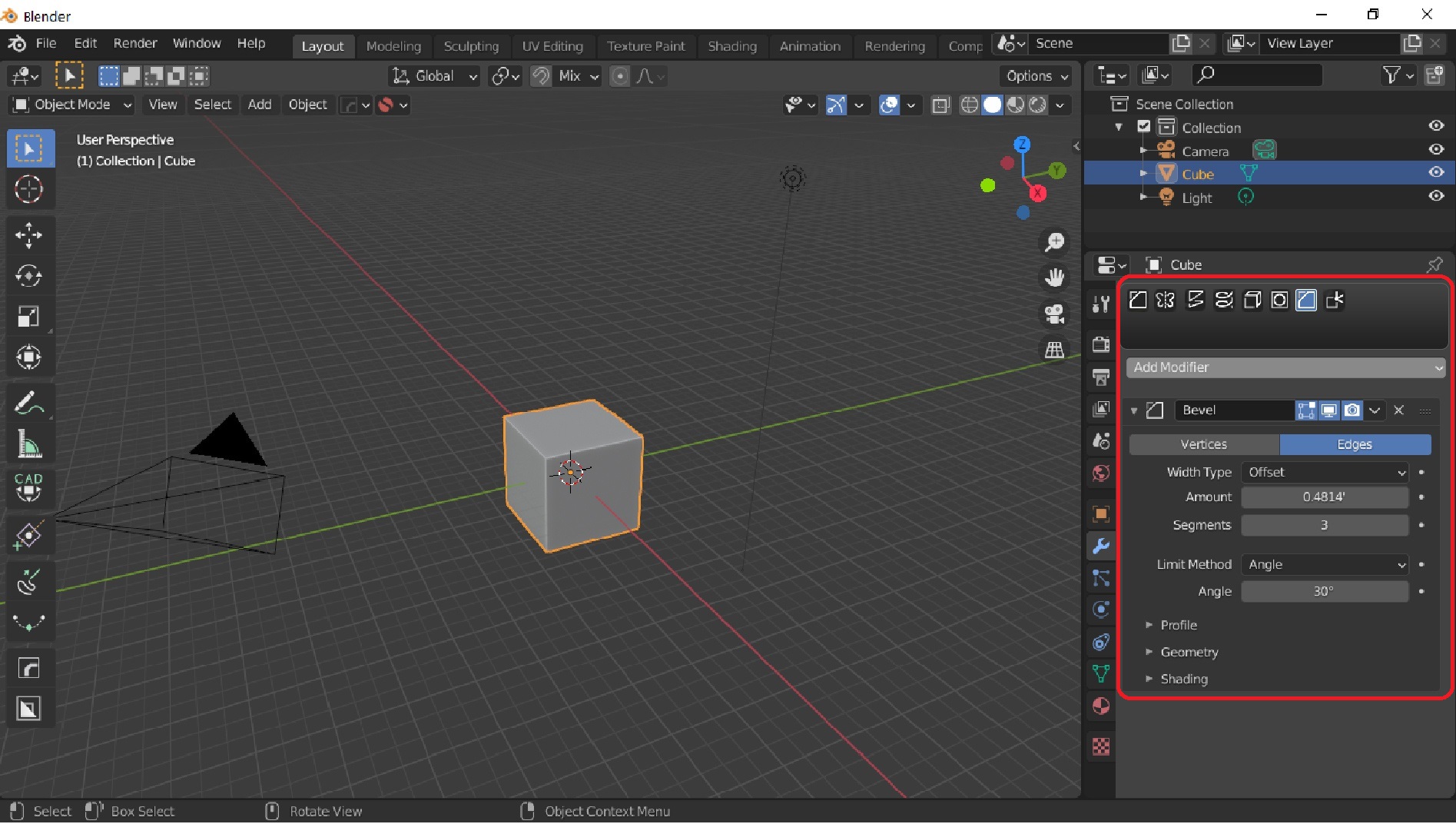This screenshot has height=824, width=1456.
Task: Hide the Cube in outliner
Action: pyautogui.click(x=1435, y=173)
